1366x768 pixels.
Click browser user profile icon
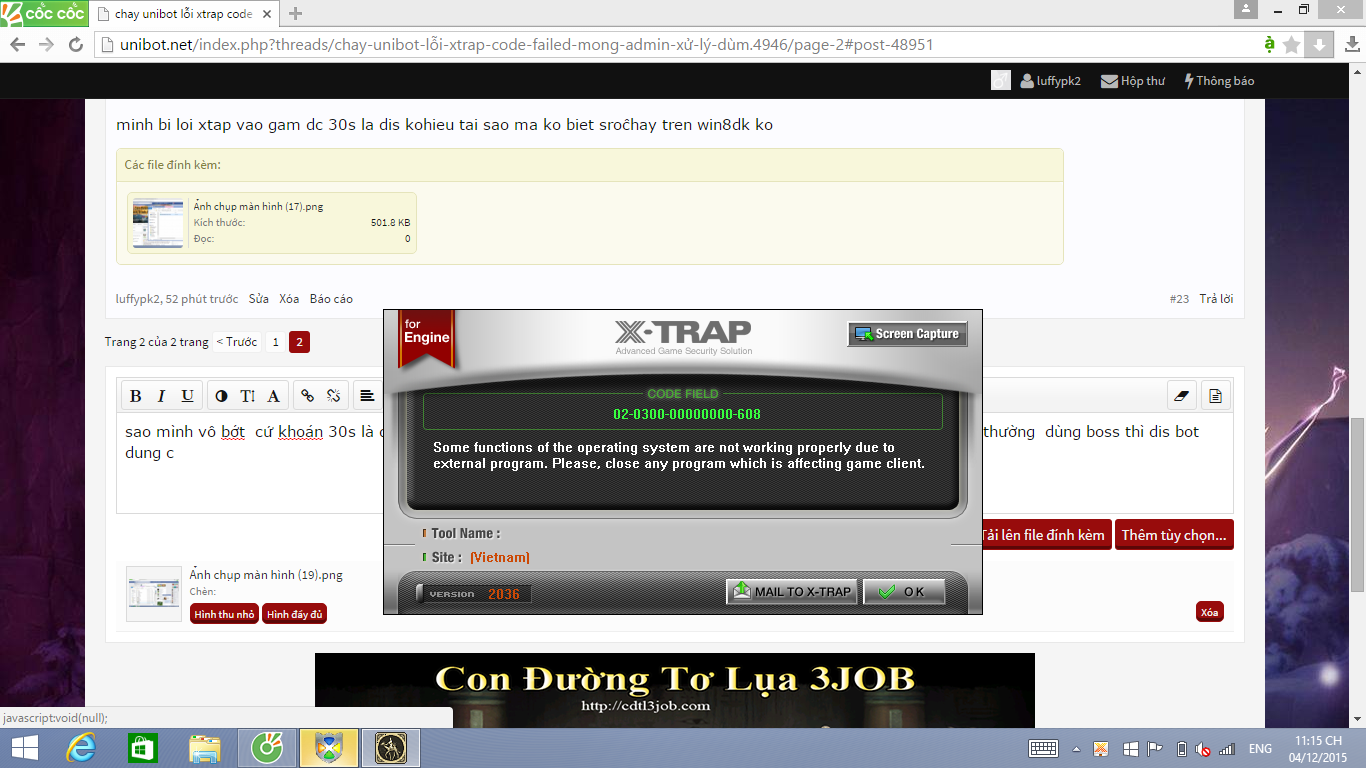(x=1246, y=9)
